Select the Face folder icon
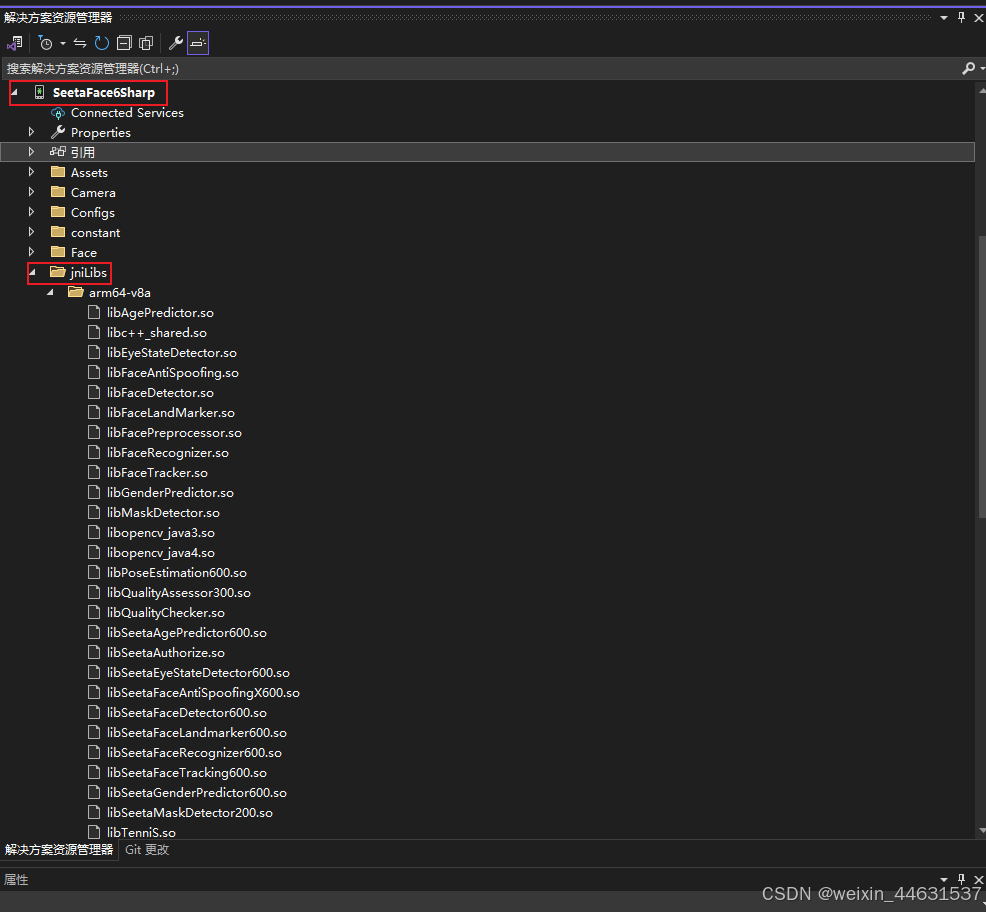 click(x=58, y=252)
